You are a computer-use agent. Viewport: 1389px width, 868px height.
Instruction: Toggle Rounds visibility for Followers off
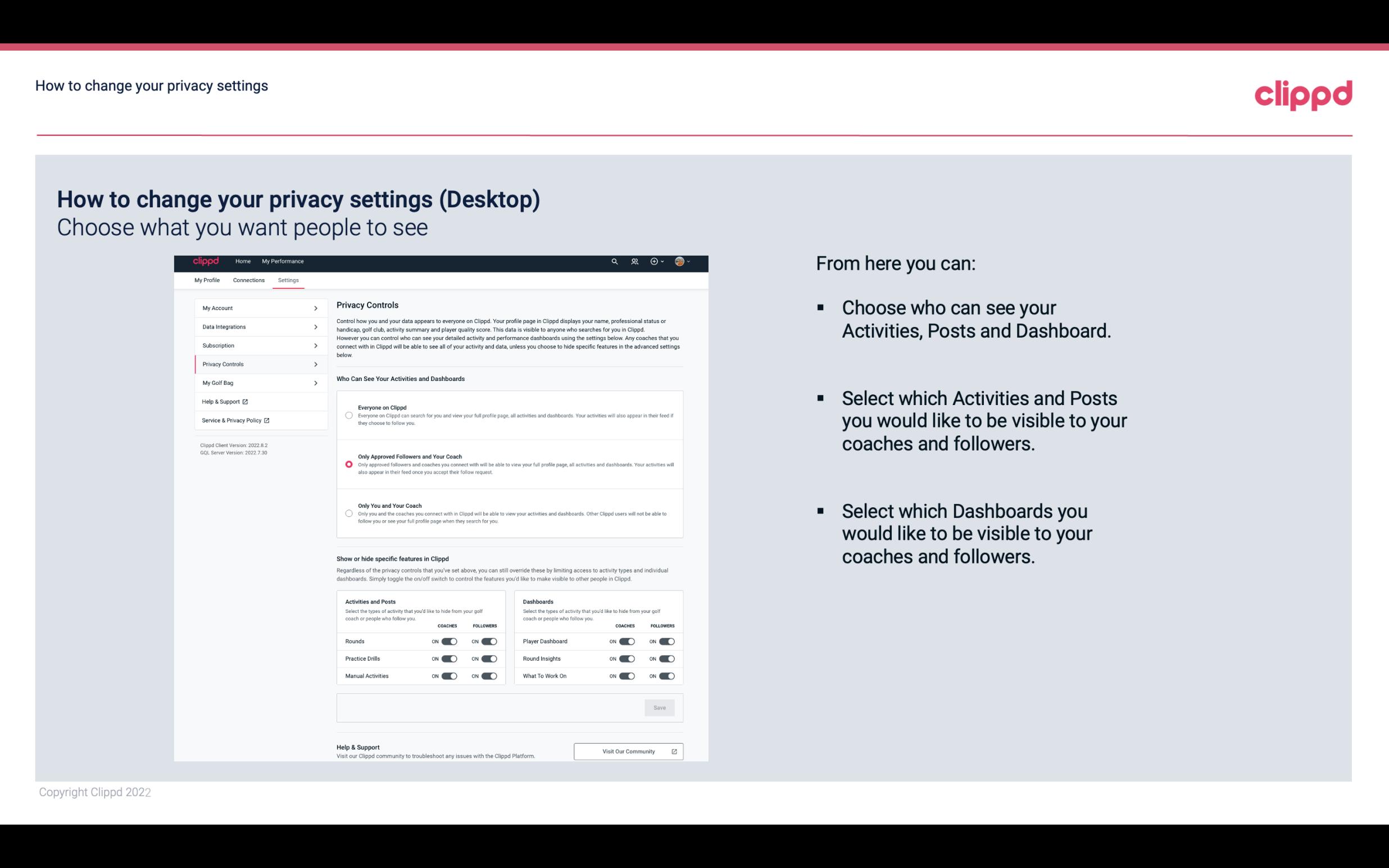489,641
